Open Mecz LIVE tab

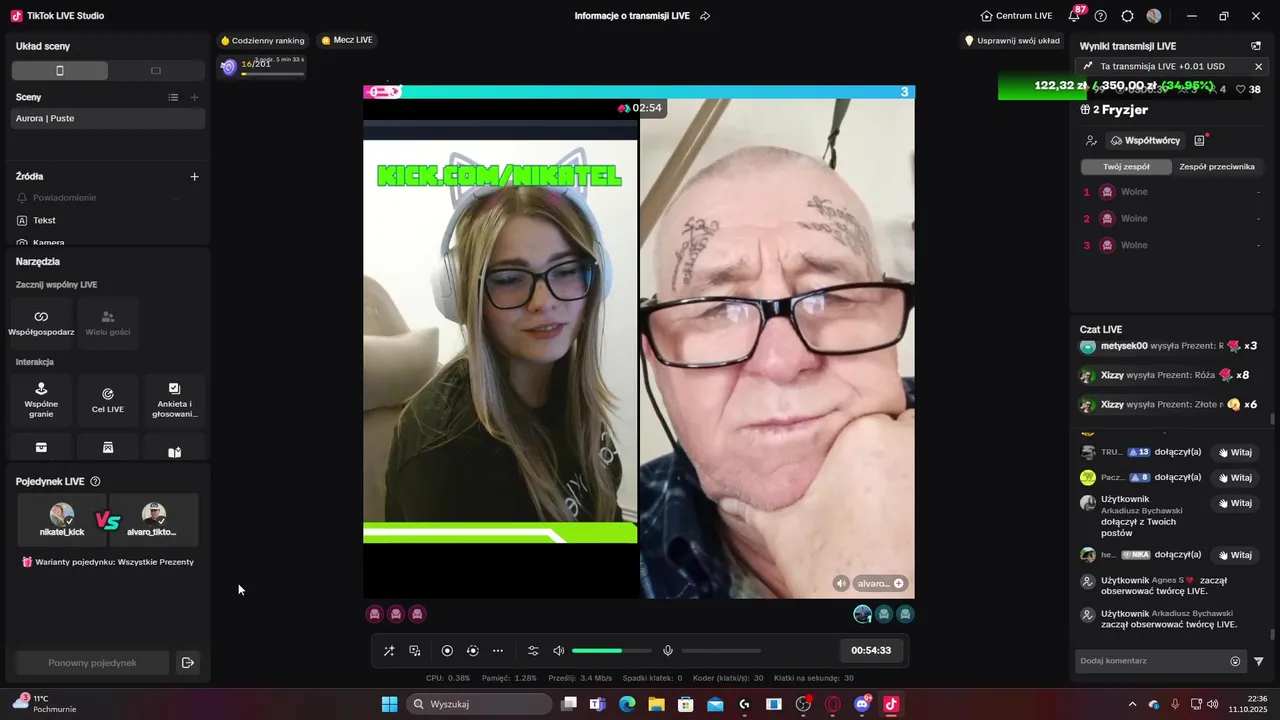coord(347,40)
